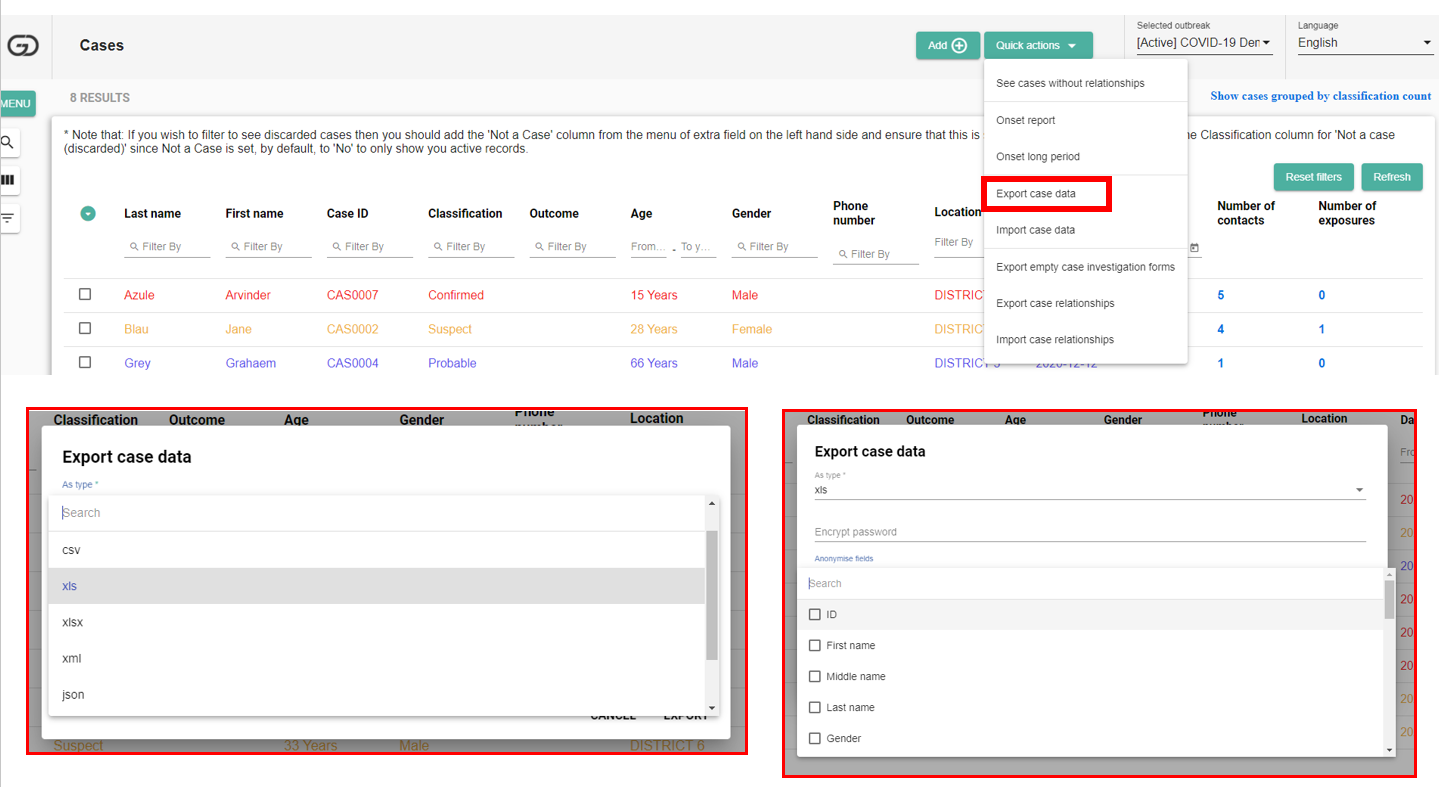Open Show cases grouped by classification count
Viewport: 1439px width, 787px height.
pyautogui.click(x=1320, y=96)
